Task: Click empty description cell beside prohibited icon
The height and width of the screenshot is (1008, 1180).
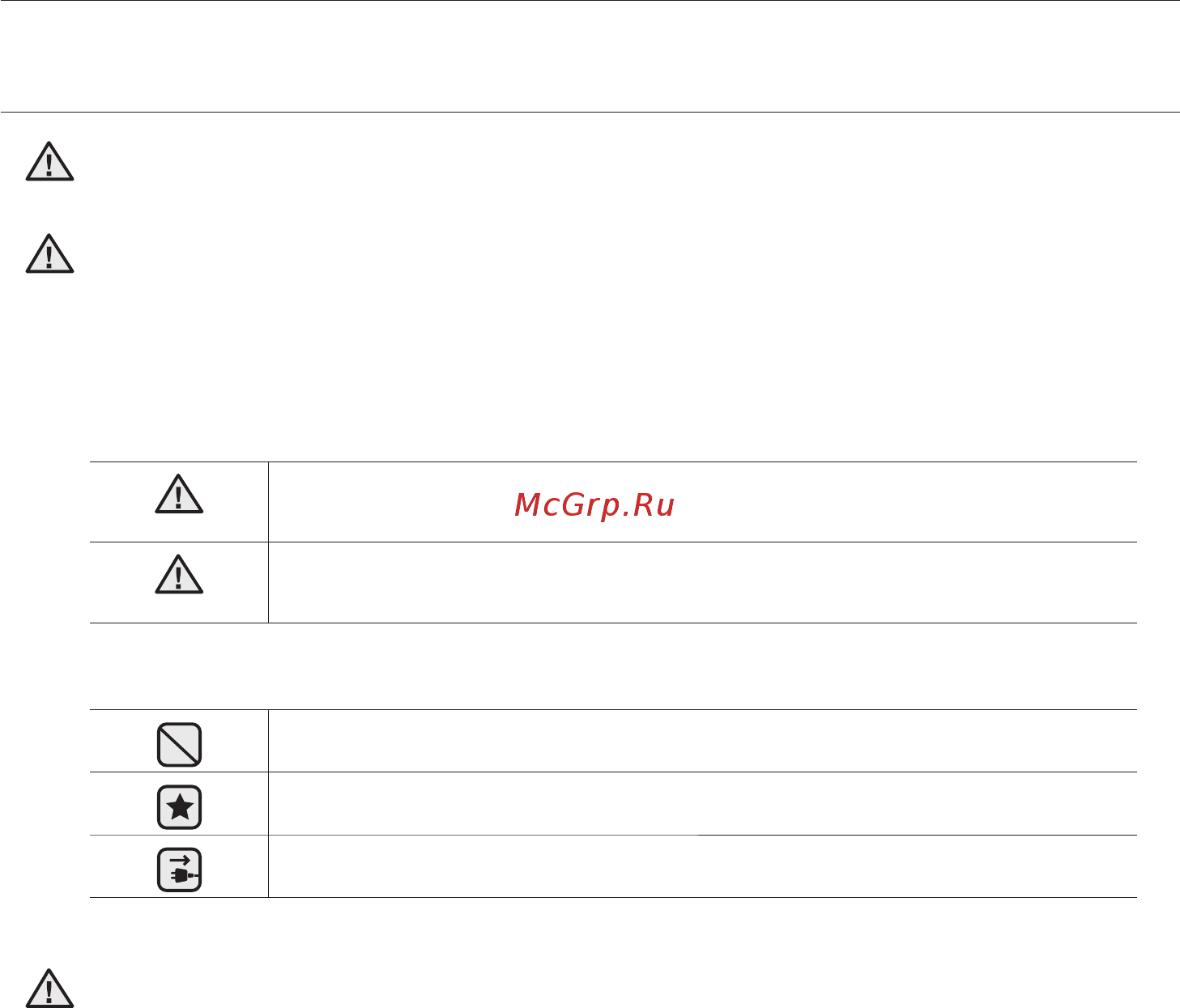Action: pos(702,741)
